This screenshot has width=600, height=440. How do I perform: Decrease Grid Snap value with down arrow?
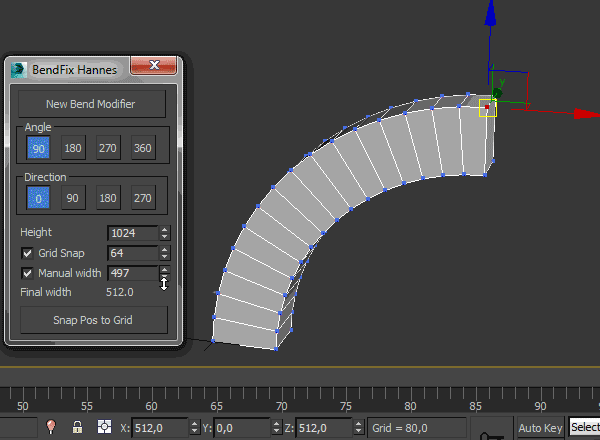coord(165,257)
